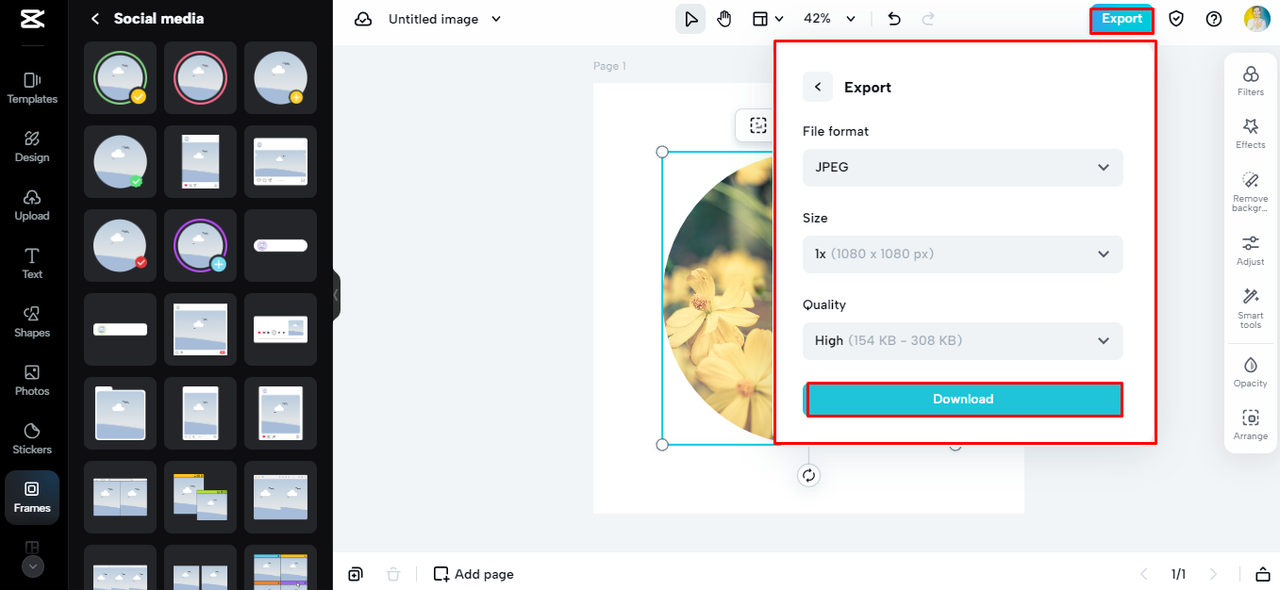The height and width of the screenshot is (590, 1280).
Task: Open the layers tray icon bottom right
Action: click(x=1262, y=574)
